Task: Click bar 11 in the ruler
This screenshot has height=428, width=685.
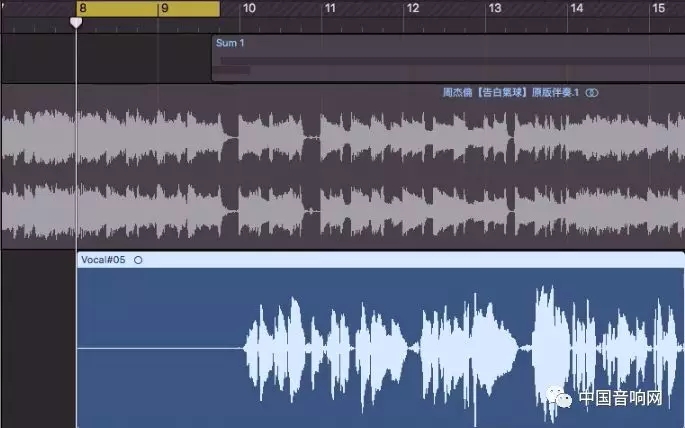Action: (330, 8)
